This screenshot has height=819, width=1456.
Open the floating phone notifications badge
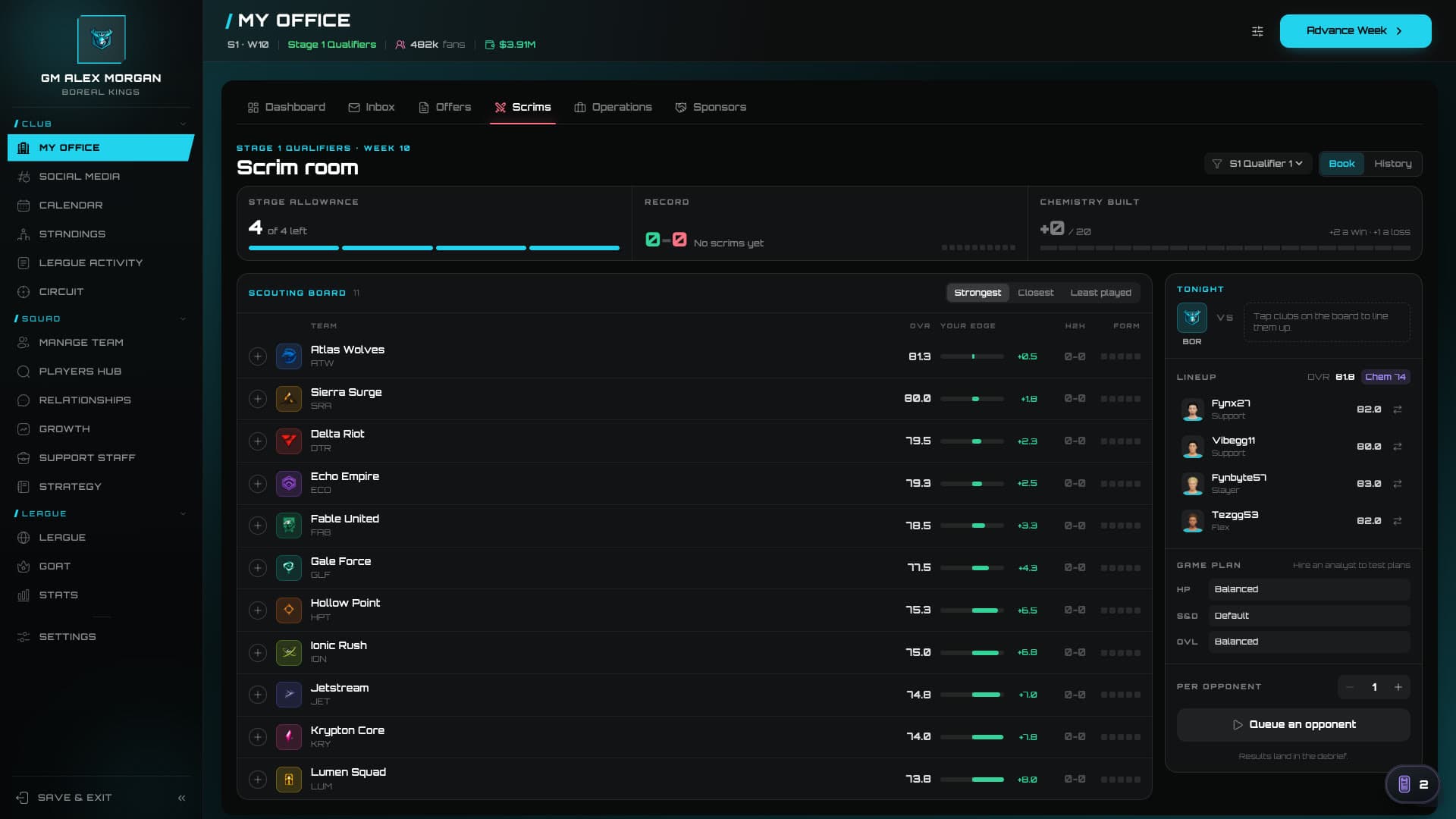click(1412, 784)
